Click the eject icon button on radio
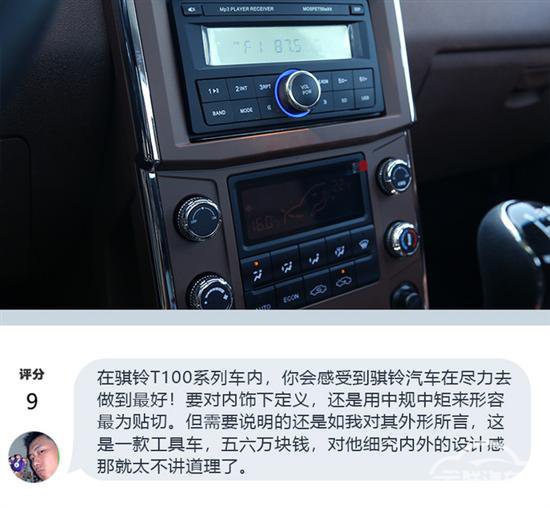The height and width of the screenshot is (508, 550). (x=192, y=9)
